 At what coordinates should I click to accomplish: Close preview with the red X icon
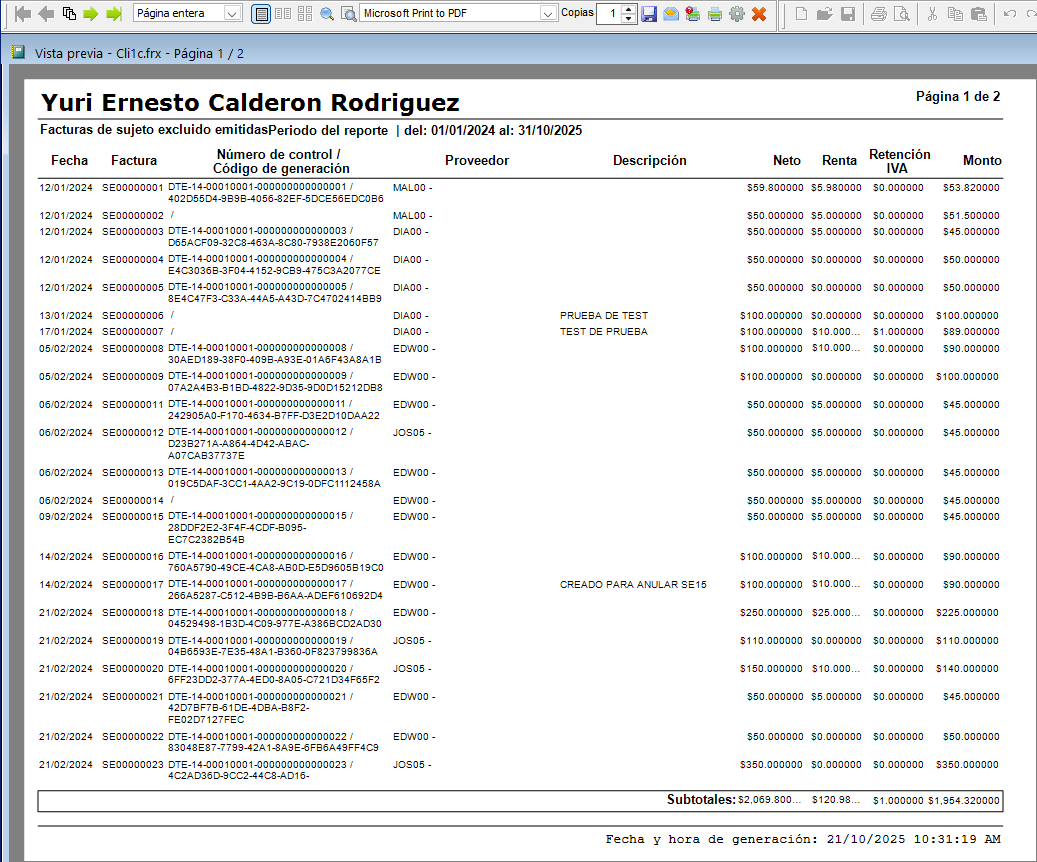point(759,13)
